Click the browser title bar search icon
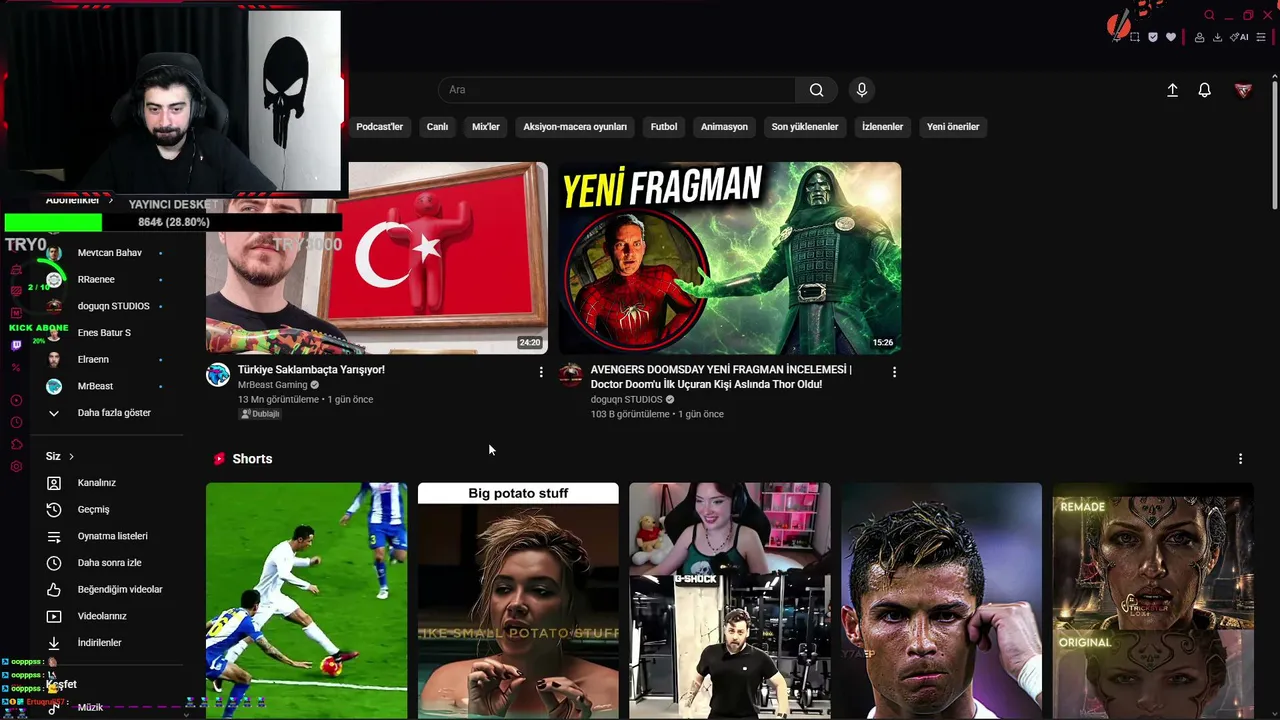 coord(1210,15)
